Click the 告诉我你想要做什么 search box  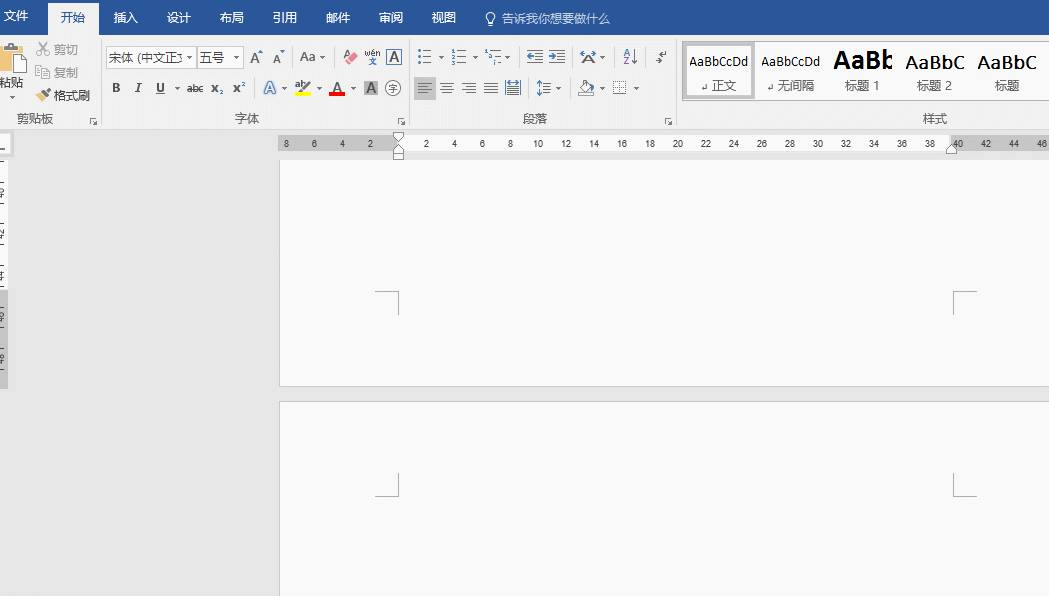[555, 18]
